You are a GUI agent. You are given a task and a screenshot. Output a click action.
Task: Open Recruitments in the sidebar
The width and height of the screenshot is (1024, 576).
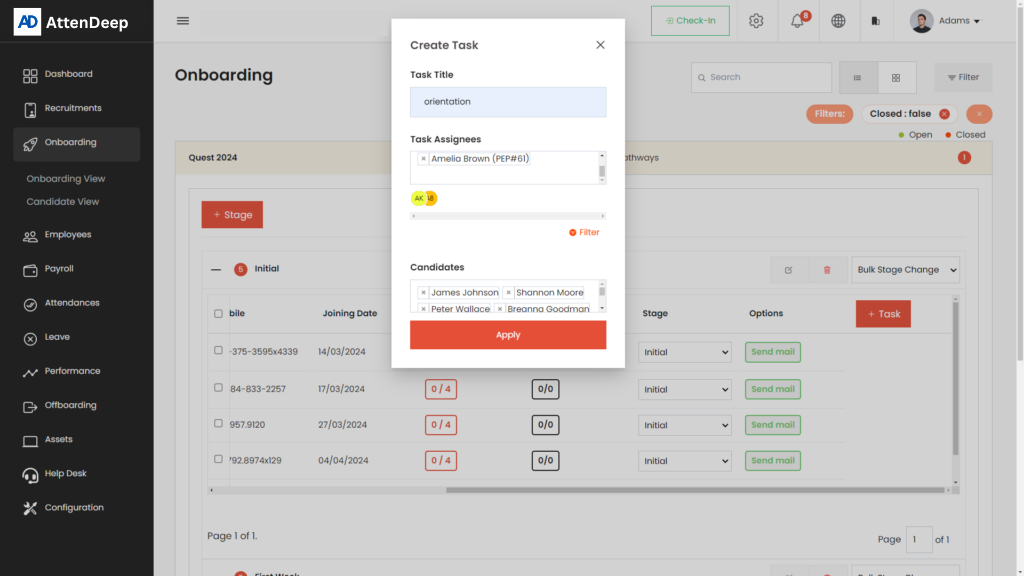click(x=72, y=108)
